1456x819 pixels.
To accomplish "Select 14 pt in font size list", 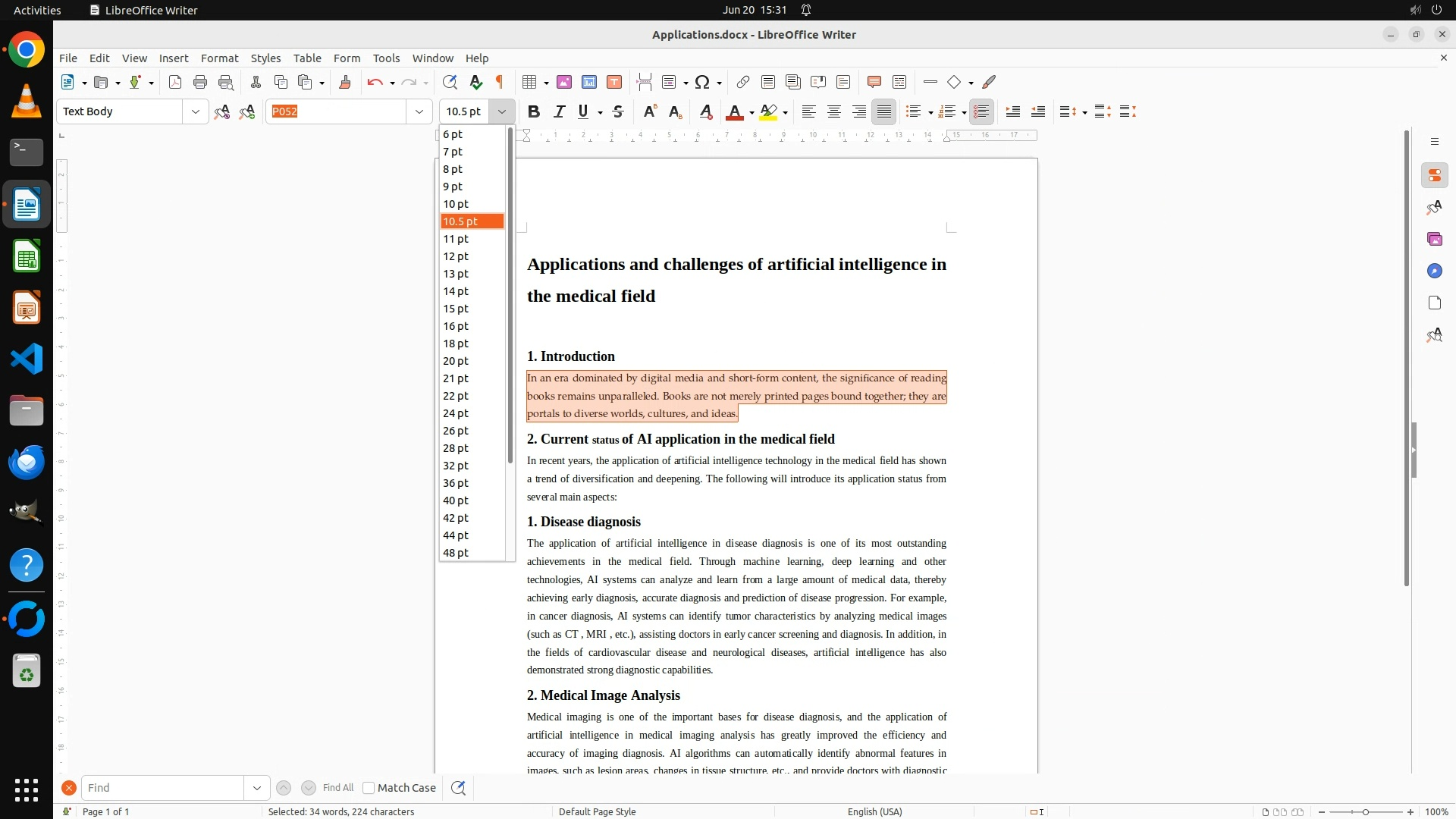I will point(456,291).
